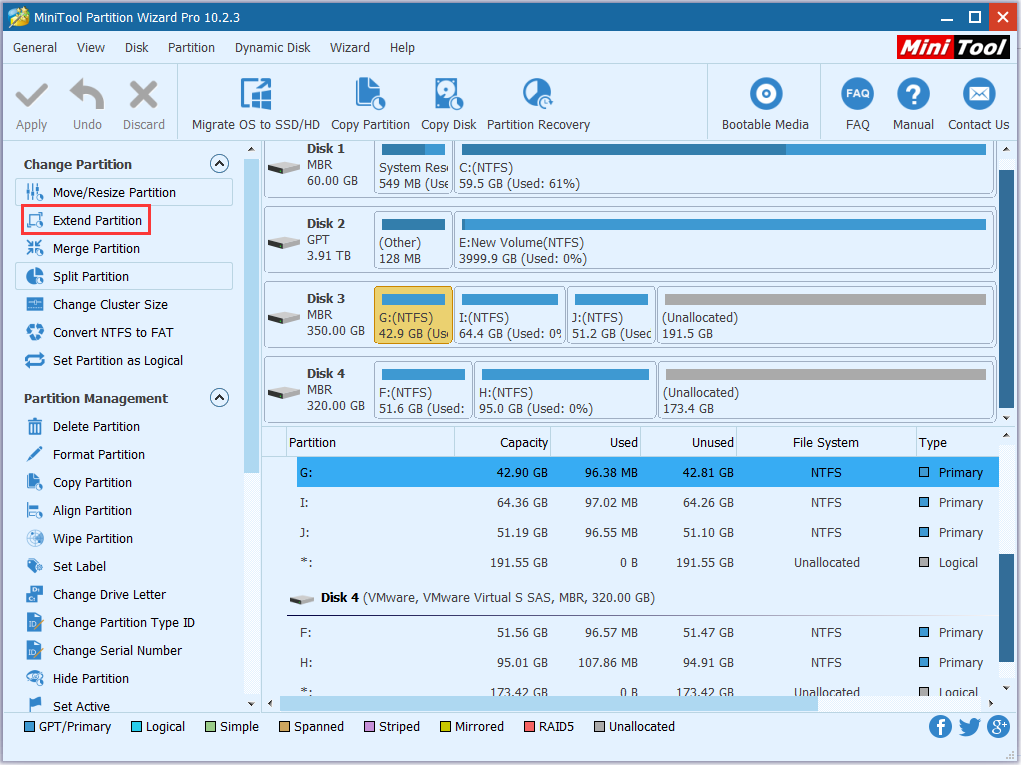Sort by the Unused column header

[x=689, y=442]
